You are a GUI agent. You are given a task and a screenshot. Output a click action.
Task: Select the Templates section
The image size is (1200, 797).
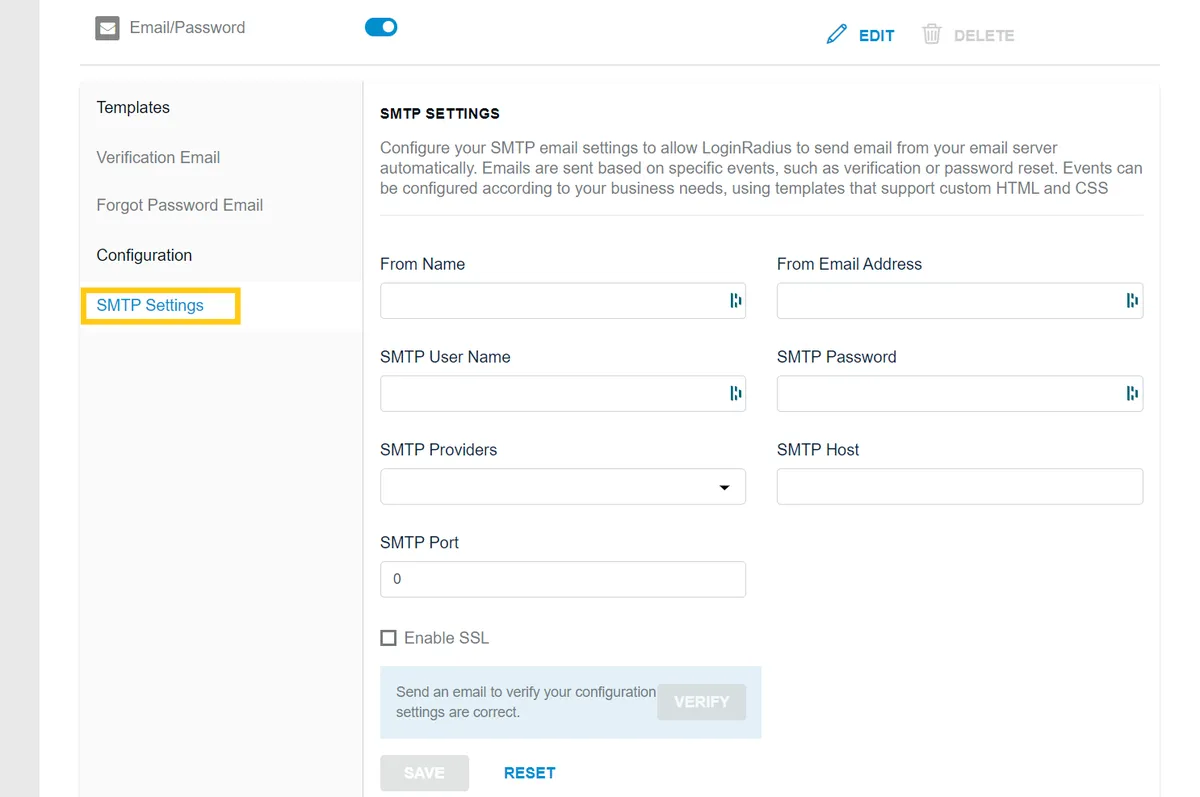[x=133, y=107]
